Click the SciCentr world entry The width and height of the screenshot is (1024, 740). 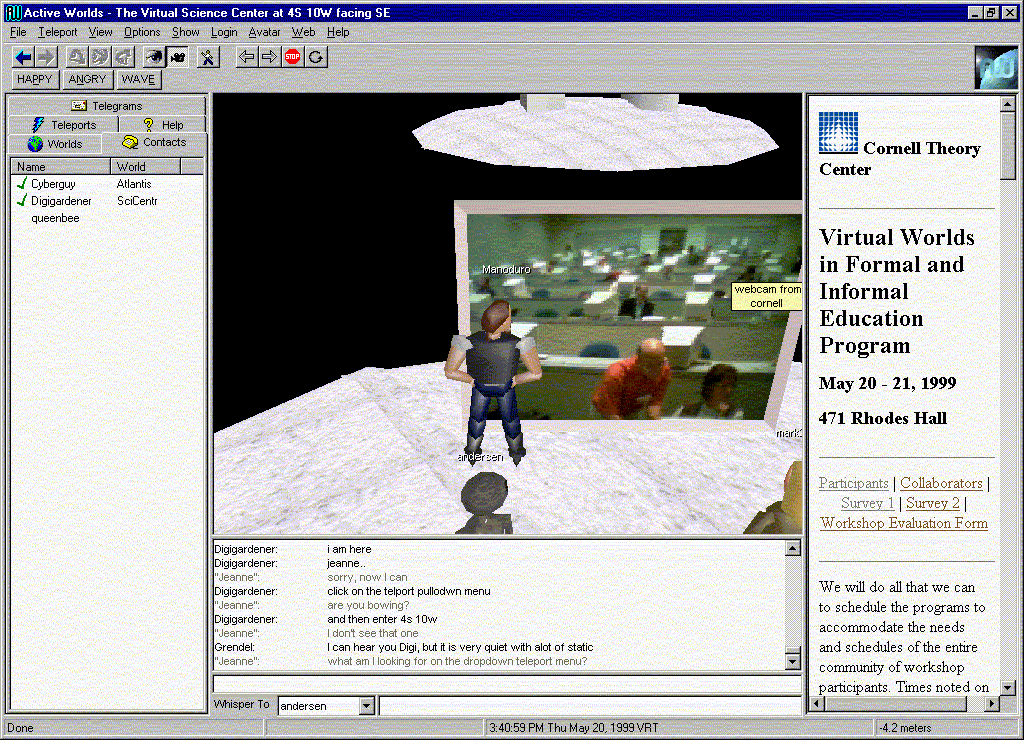(137, 201)
